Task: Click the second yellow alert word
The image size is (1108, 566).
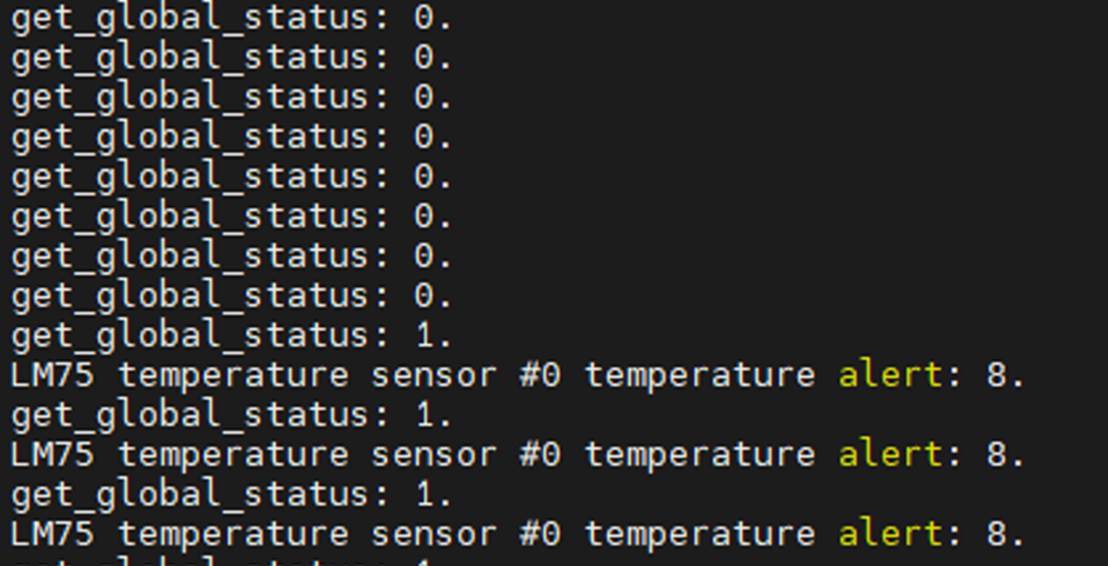Action: click(x=890, y=454)
